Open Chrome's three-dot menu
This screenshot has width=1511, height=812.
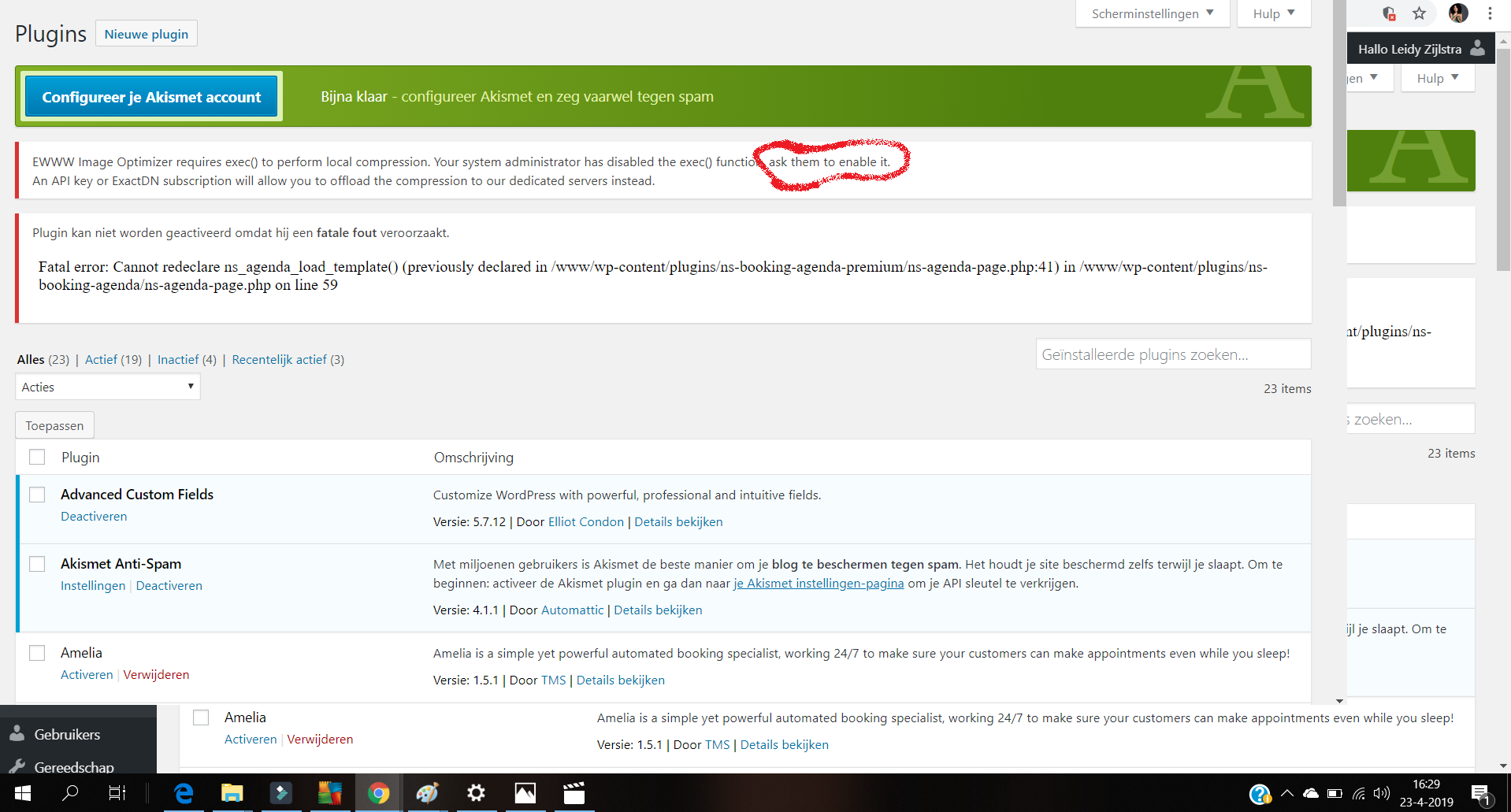(x=1490, y=13)
